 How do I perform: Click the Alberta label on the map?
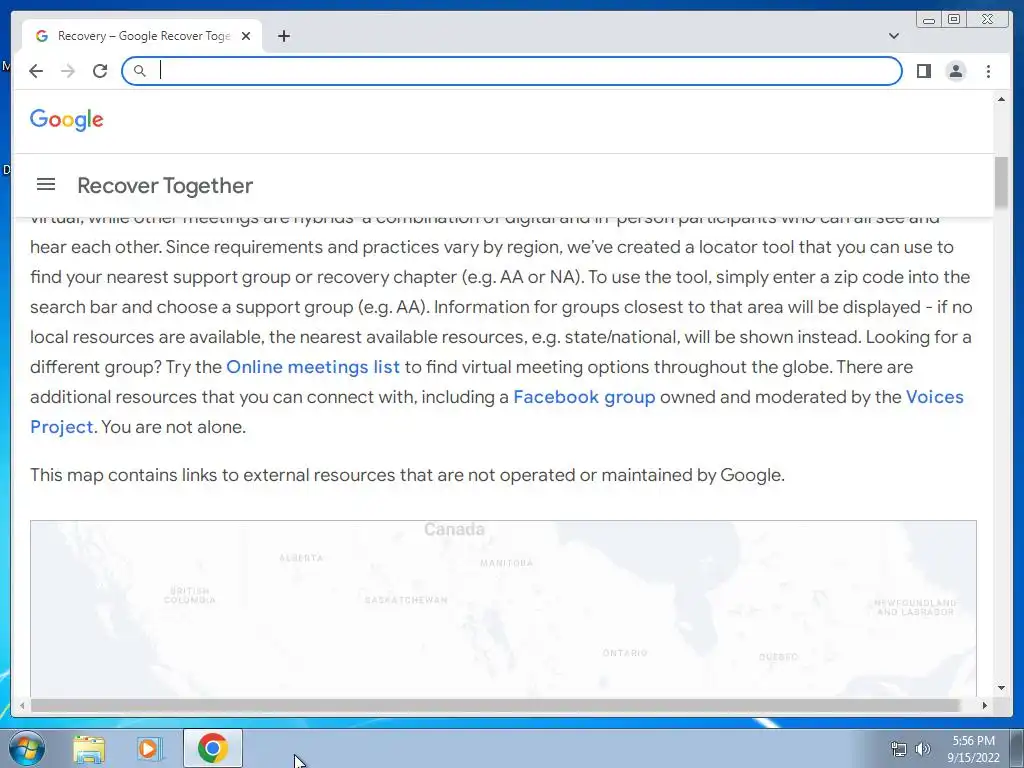coord(301,558)
